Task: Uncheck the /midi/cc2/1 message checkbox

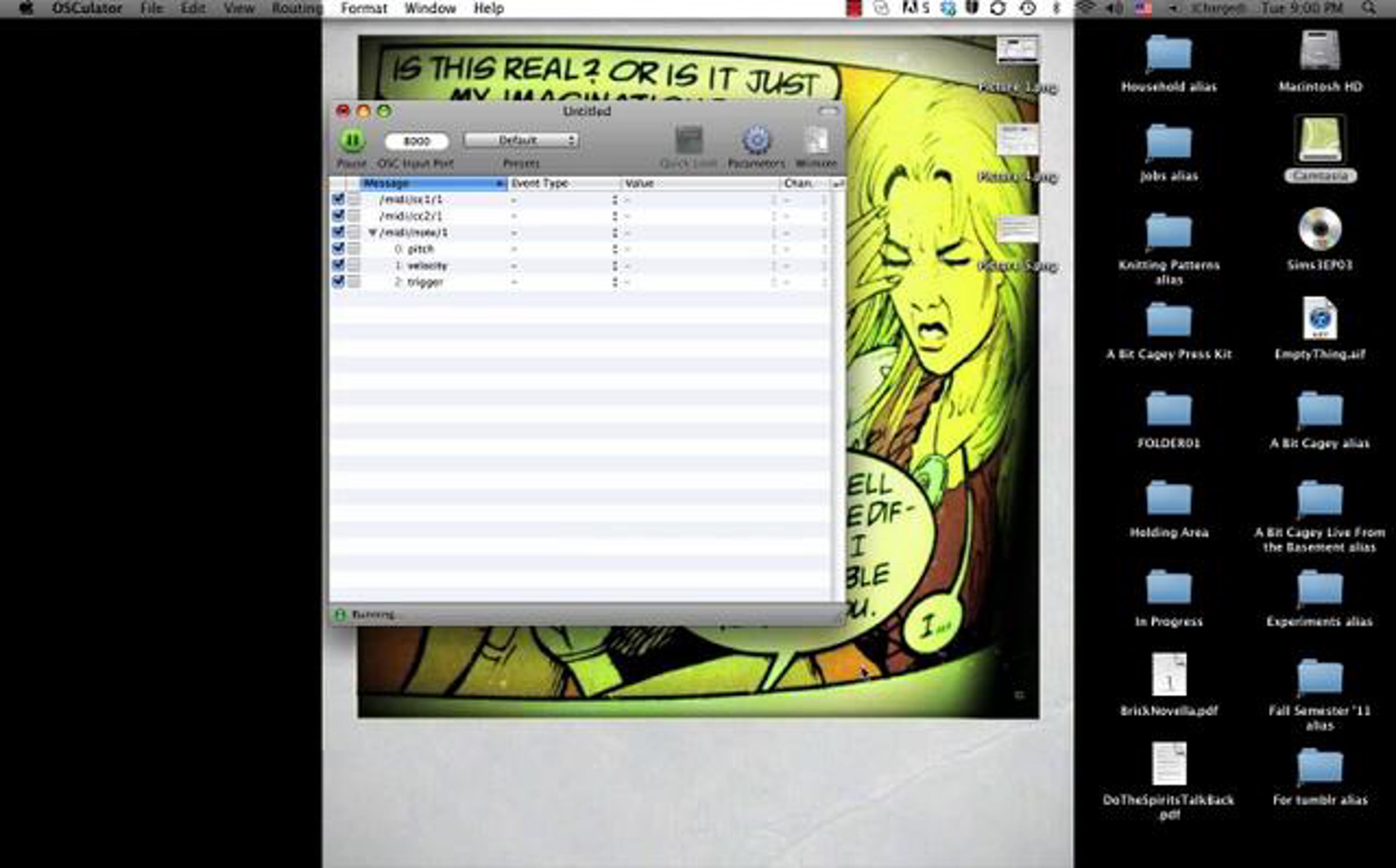Action: click(338, 216)
